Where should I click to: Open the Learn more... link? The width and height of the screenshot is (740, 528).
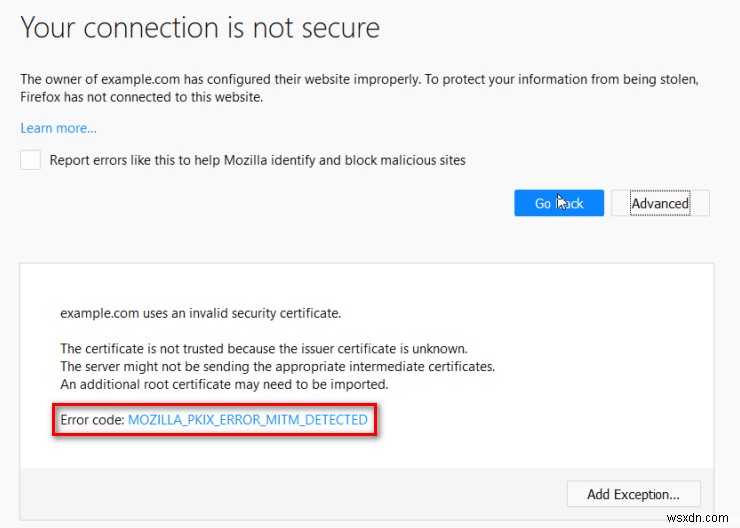[x=59, y=128]
